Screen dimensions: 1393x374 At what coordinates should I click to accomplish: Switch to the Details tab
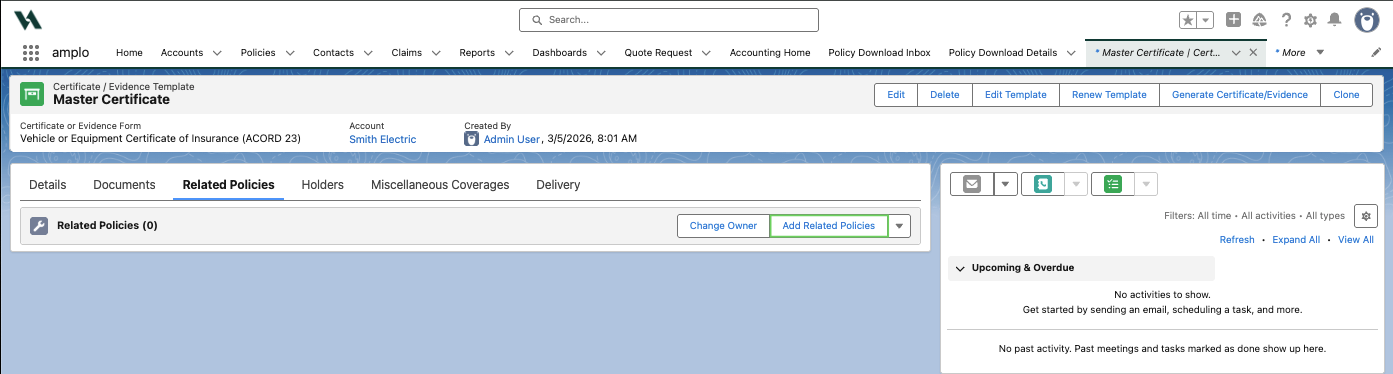pyautogui.click(x=48, y=185)
